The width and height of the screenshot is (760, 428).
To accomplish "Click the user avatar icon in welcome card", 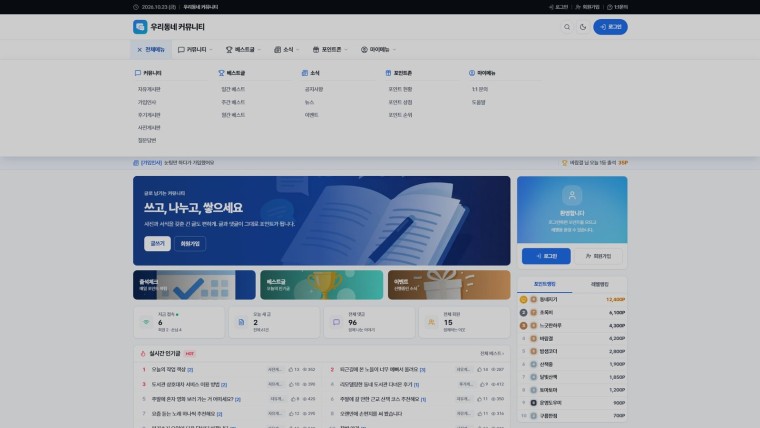I will (572, 195).
